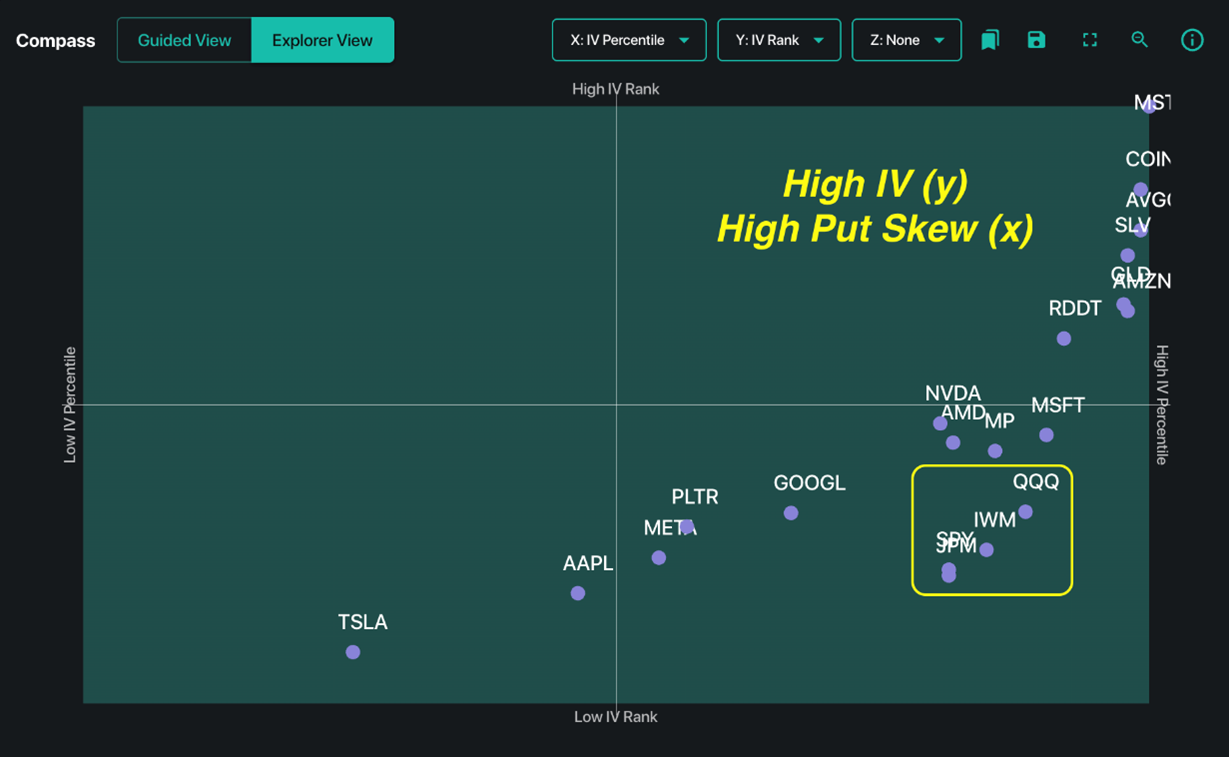
Task: Click the GOOGL data point
Action: tap(791, 513)
